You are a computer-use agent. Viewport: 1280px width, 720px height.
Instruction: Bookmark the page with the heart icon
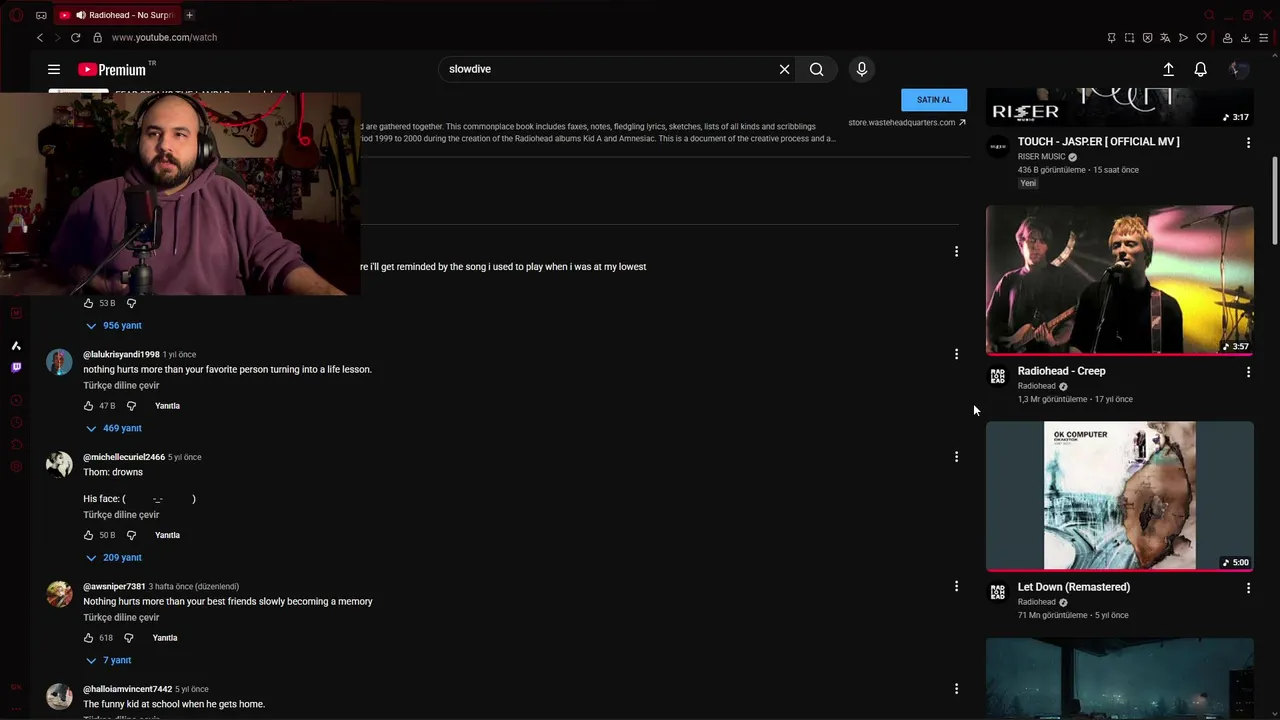coord(1201,38)
